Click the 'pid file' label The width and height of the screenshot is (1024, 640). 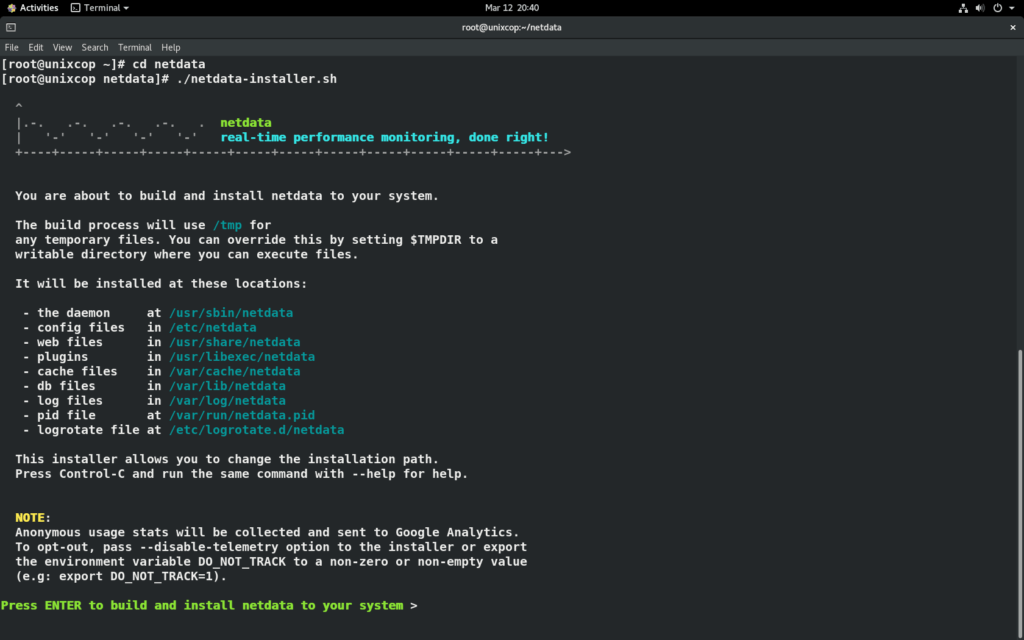click(66, 415)
